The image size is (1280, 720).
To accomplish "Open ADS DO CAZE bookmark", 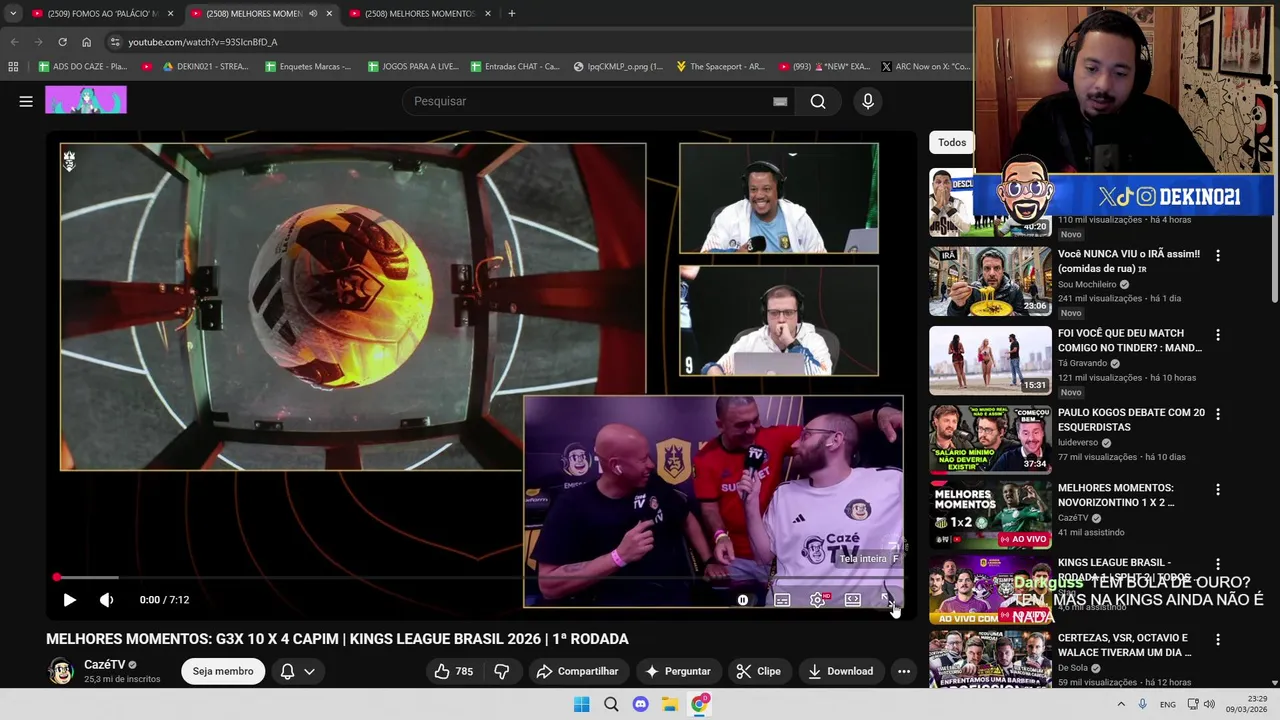I will tap(83, 66).
